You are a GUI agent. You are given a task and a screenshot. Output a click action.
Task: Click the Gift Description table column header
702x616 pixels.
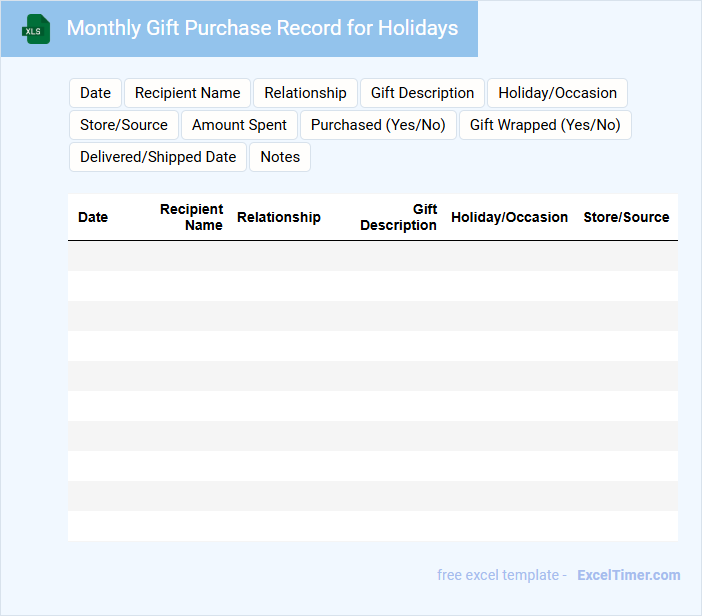(x=398, y=217)
